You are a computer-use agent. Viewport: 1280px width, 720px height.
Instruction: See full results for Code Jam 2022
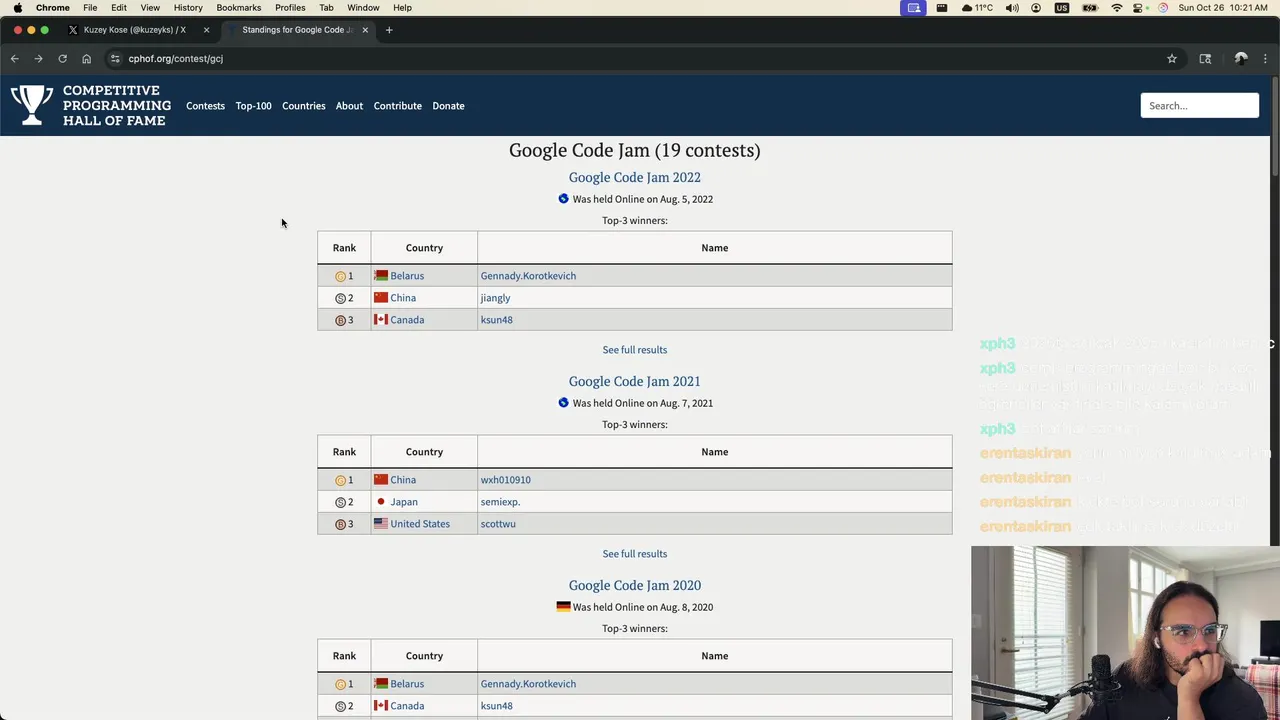(634, 350)
